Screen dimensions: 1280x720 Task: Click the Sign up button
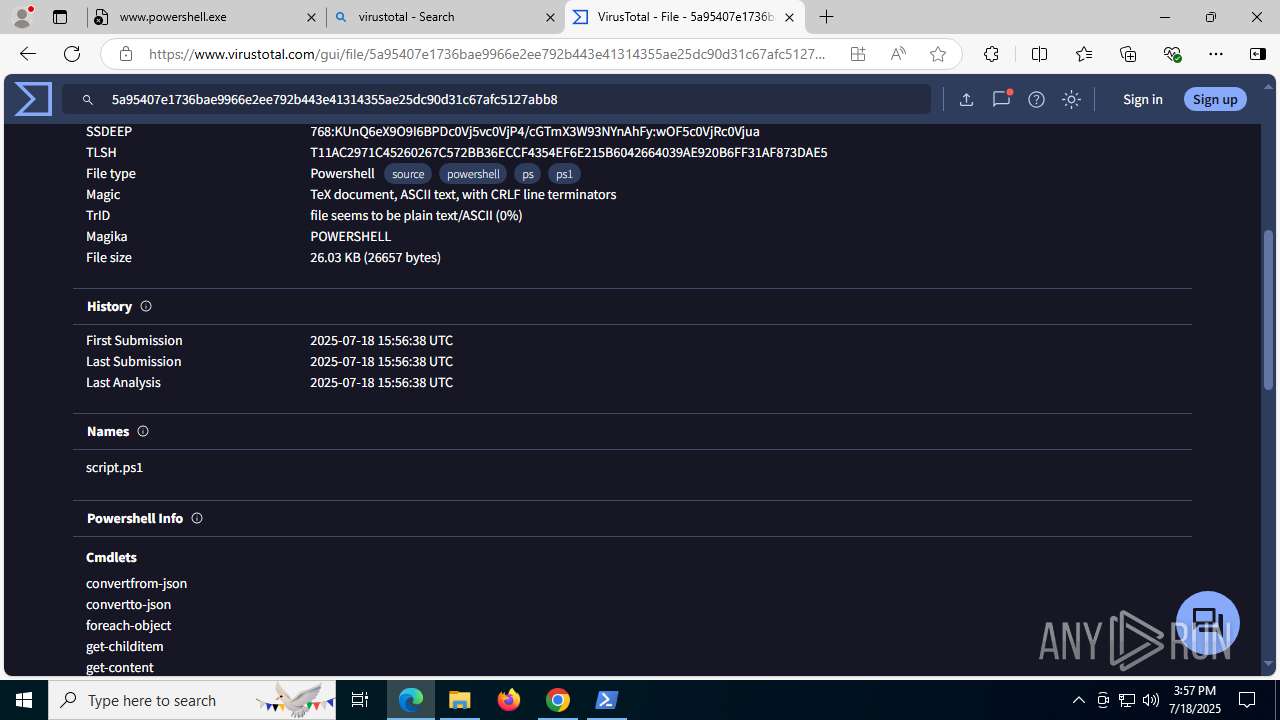[1215, 99]
